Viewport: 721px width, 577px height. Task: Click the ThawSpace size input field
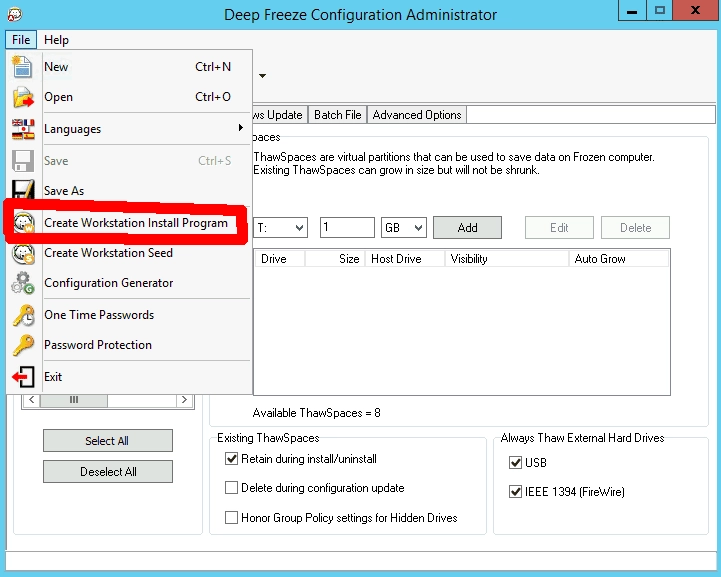[347, 228]
